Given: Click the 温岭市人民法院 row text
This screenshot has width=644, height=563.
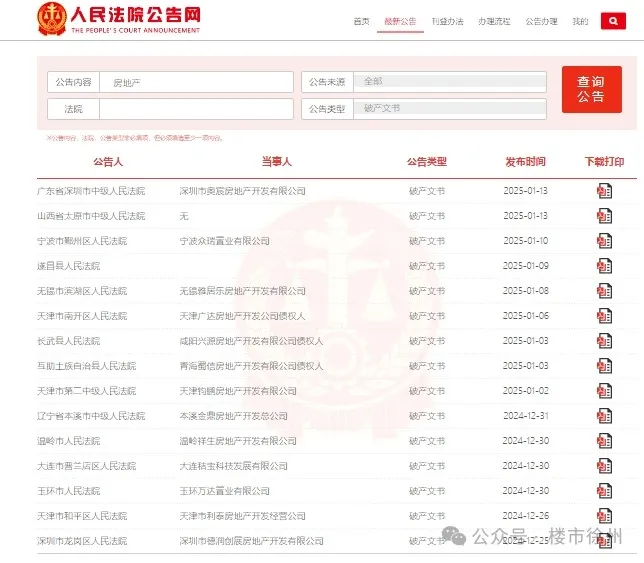Looking at the screenshot, I should (x=68, y=441).
